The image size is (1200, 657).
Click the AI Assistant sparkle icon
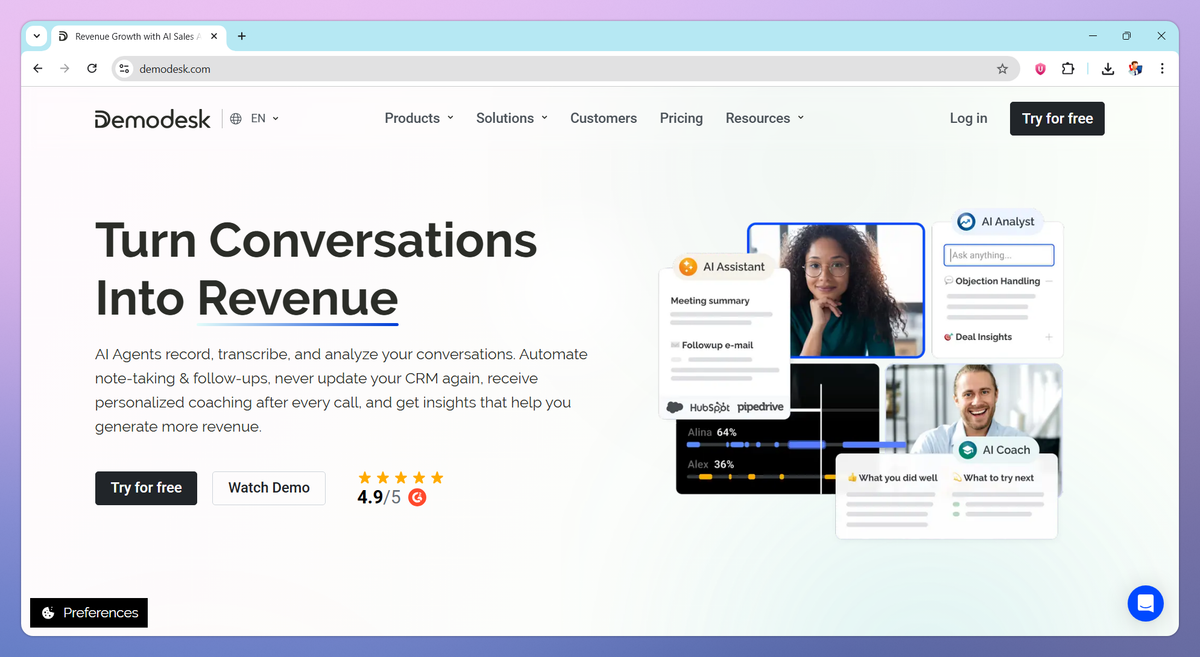687,266
